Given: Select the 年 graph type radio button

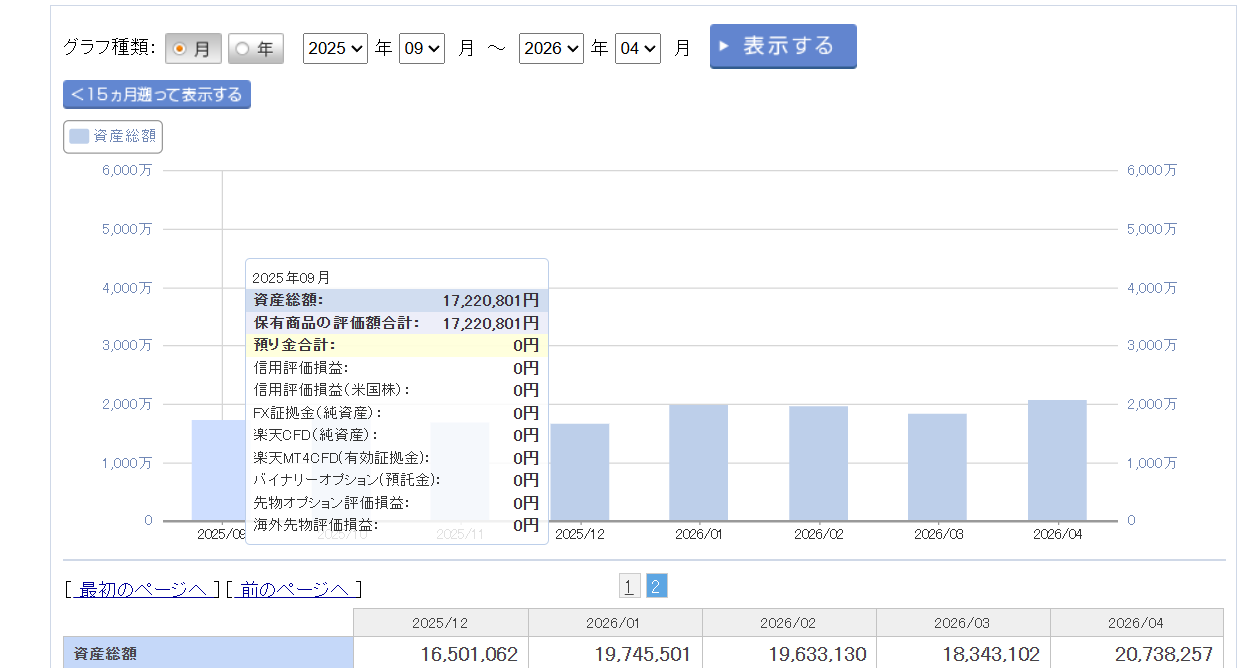Looking at the screenshot, I should coord(255,49).
